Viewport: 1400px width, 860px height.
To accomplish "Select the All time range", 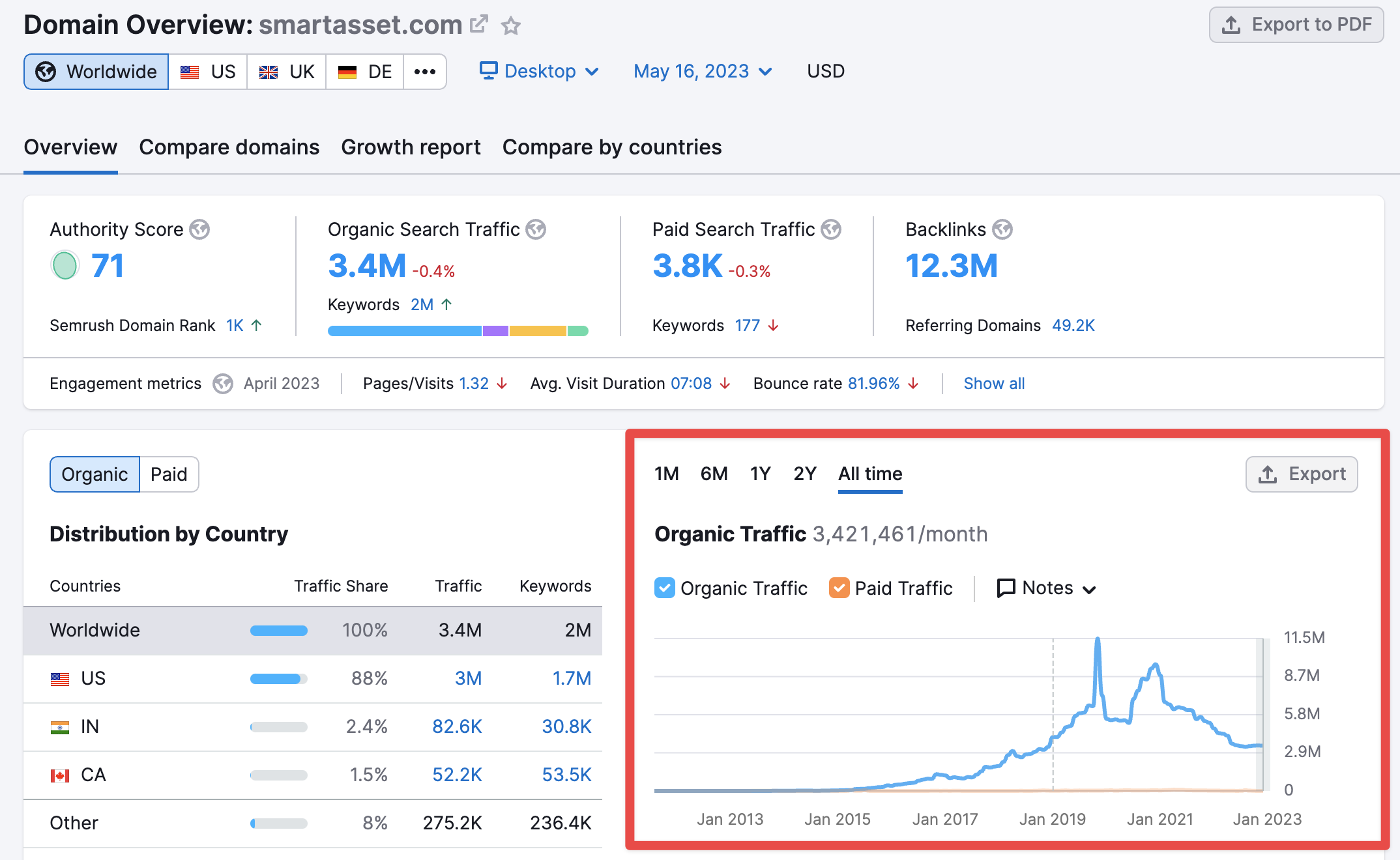I will pyautogui.click(x=870, y=474).
